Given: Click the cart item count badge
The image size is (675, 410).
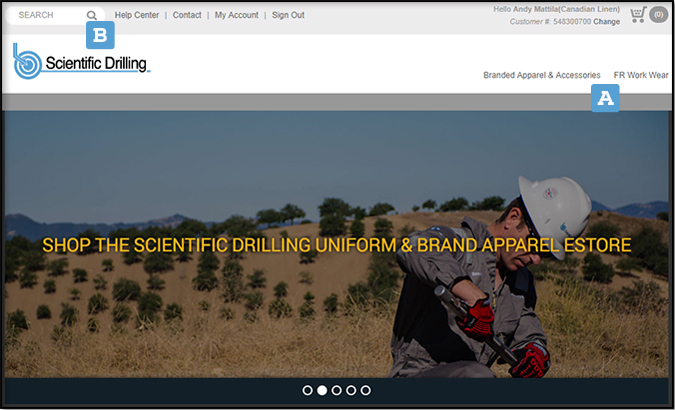Looking at the screenshot, I should point(658,15).
